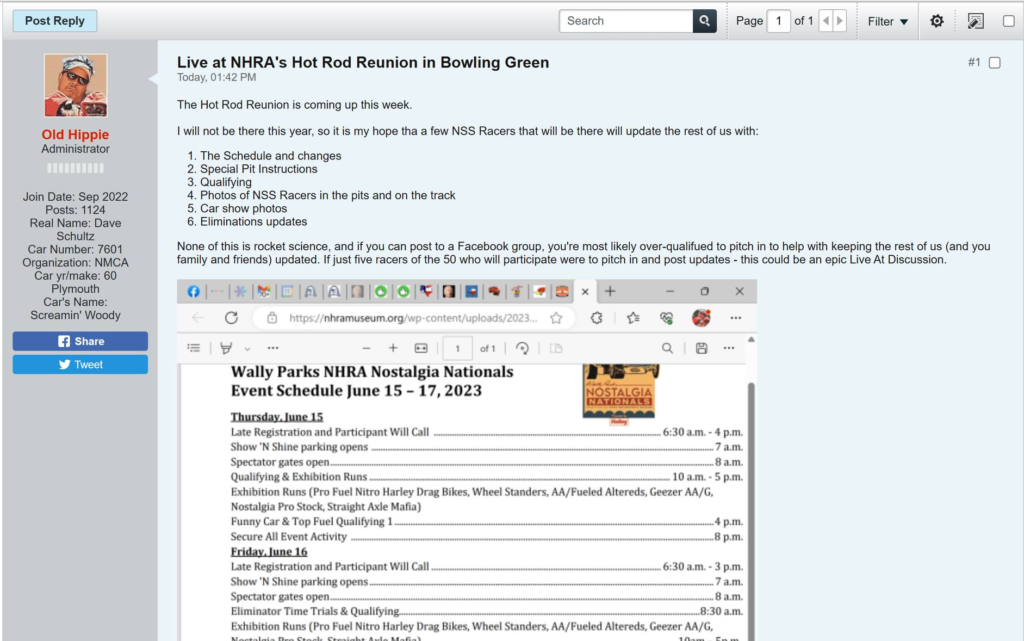This screenshot has width=1024, height=641.
Task: Click the Old Hippie reputation bar
Action: 75,168
